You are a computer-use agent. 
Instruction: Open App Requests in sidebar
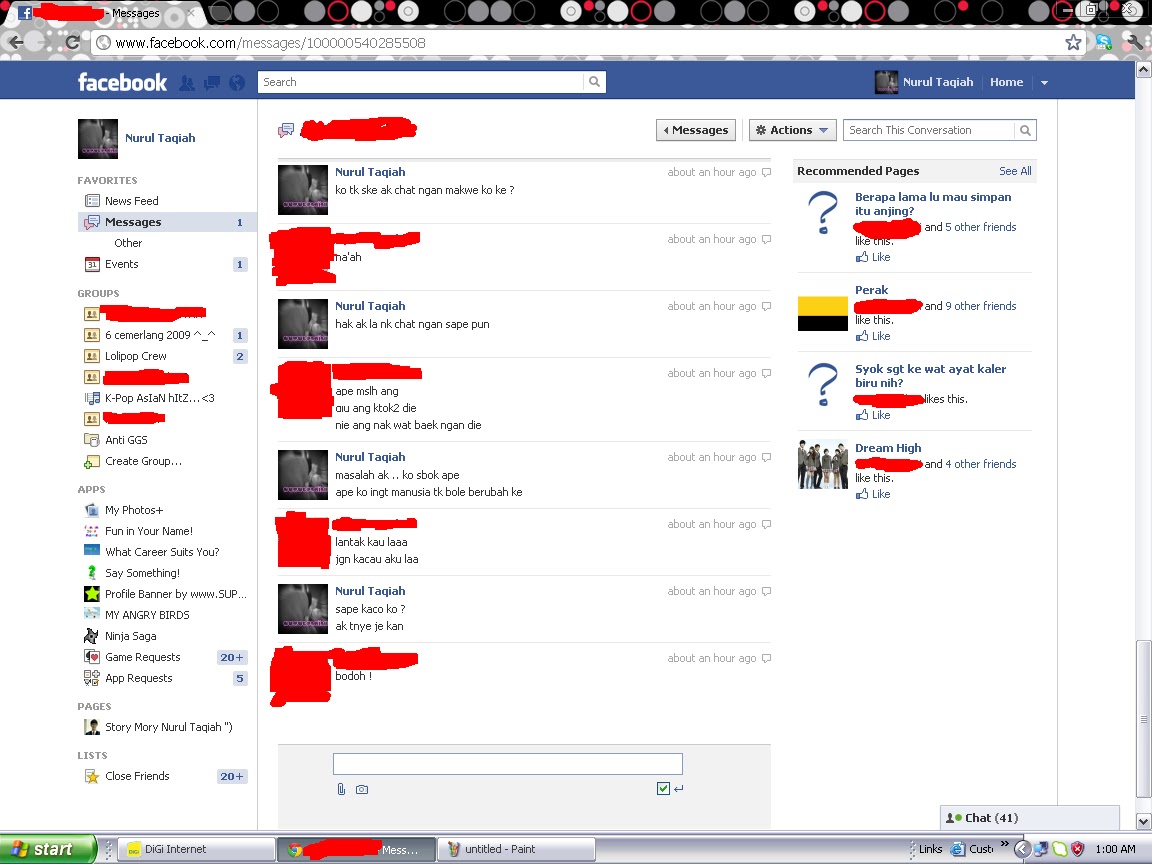[138, 678]
